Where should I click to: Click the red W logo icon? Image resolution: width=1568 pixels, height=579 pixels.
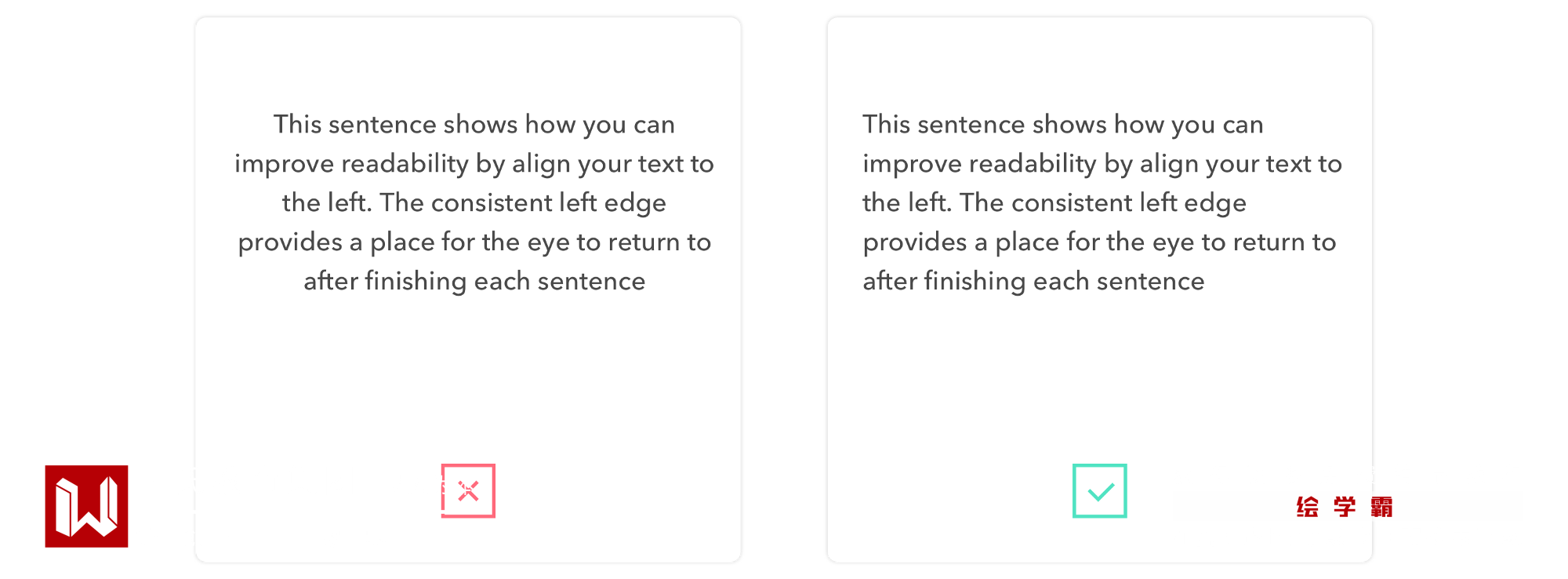pos(86,506)
